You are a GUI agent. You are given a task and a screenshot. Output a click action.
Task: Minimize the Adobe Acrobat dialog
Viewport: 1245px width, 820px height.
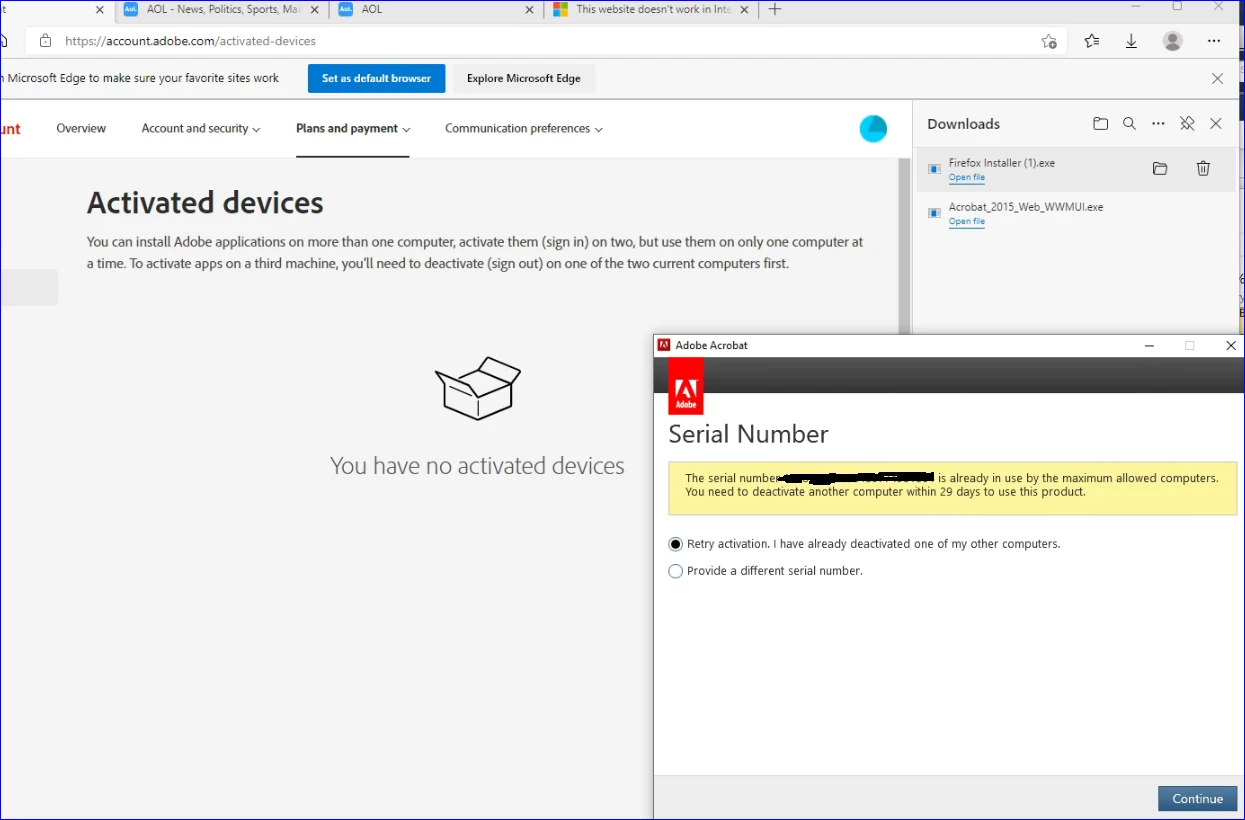click(1150, 345)
